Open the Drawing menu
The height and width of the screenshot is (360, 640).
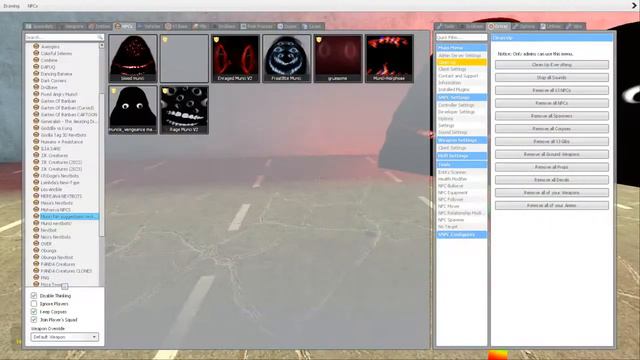(11, 6)
